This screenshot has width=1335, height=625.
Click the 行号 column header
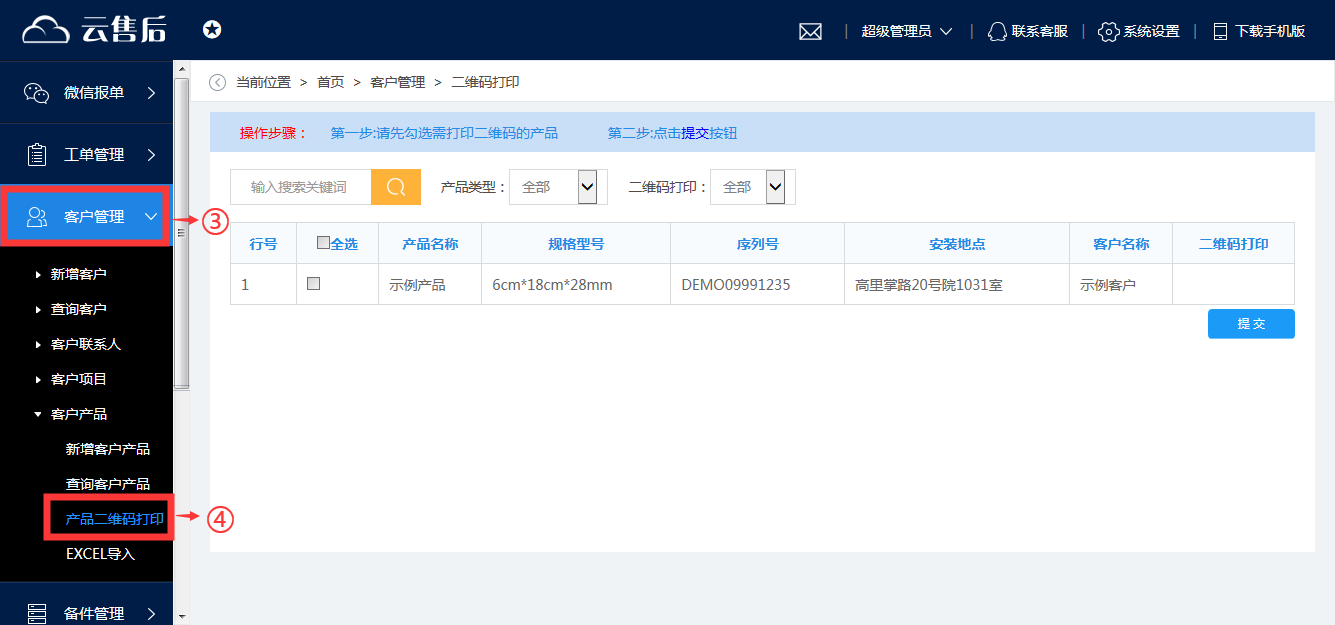(264, 243)
